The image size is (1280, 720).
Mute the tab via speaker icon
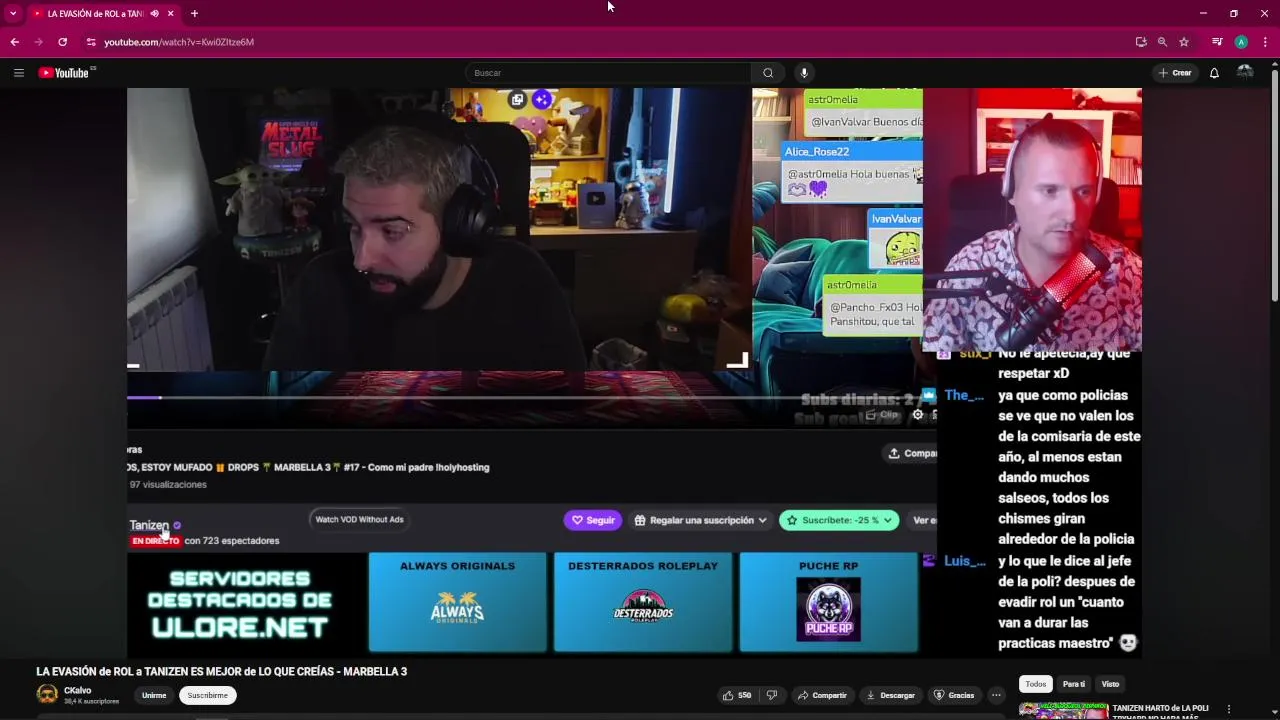pos(155,14)
